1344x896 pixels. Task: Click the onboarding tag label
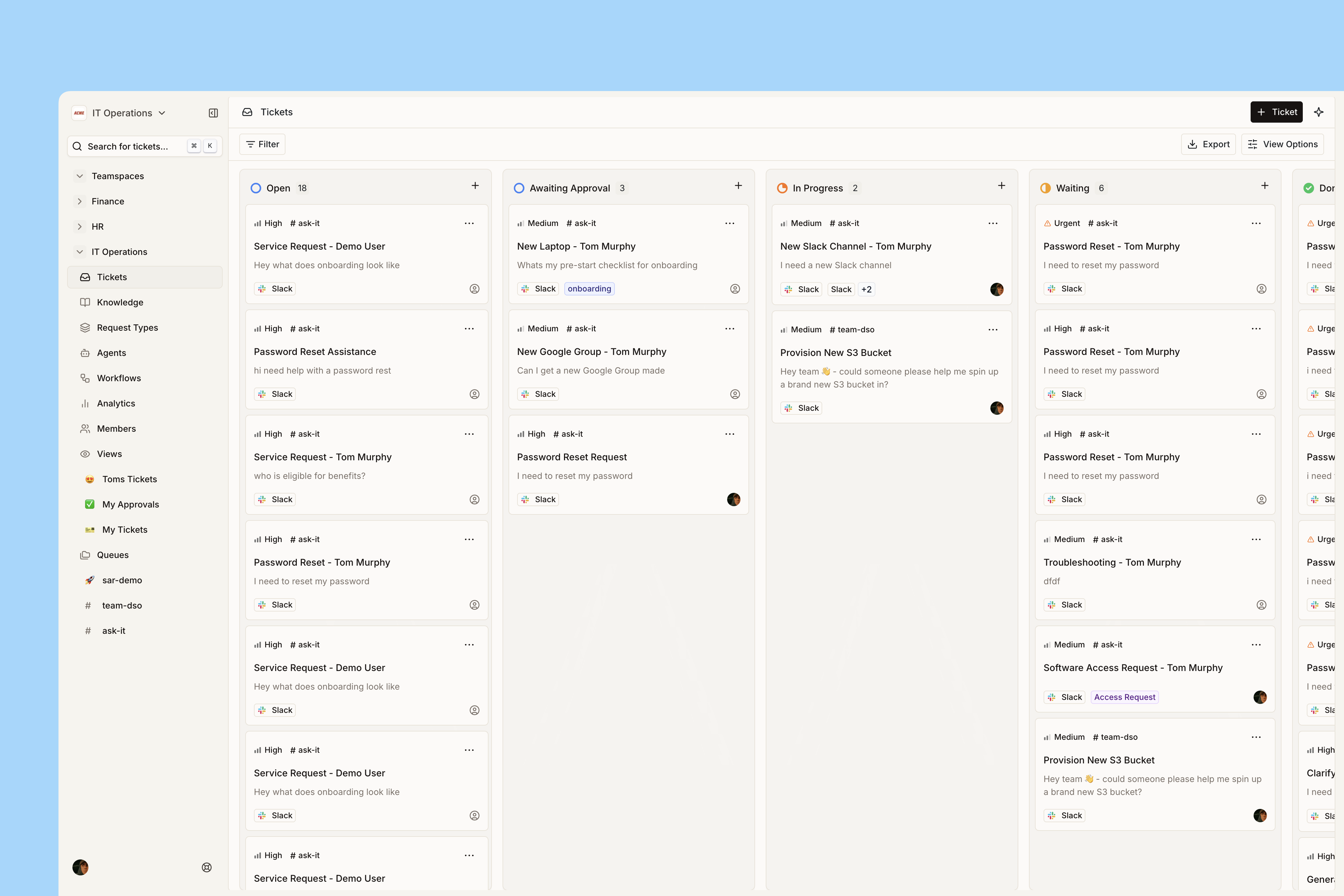pyautogui.click(x=589, y=289)
